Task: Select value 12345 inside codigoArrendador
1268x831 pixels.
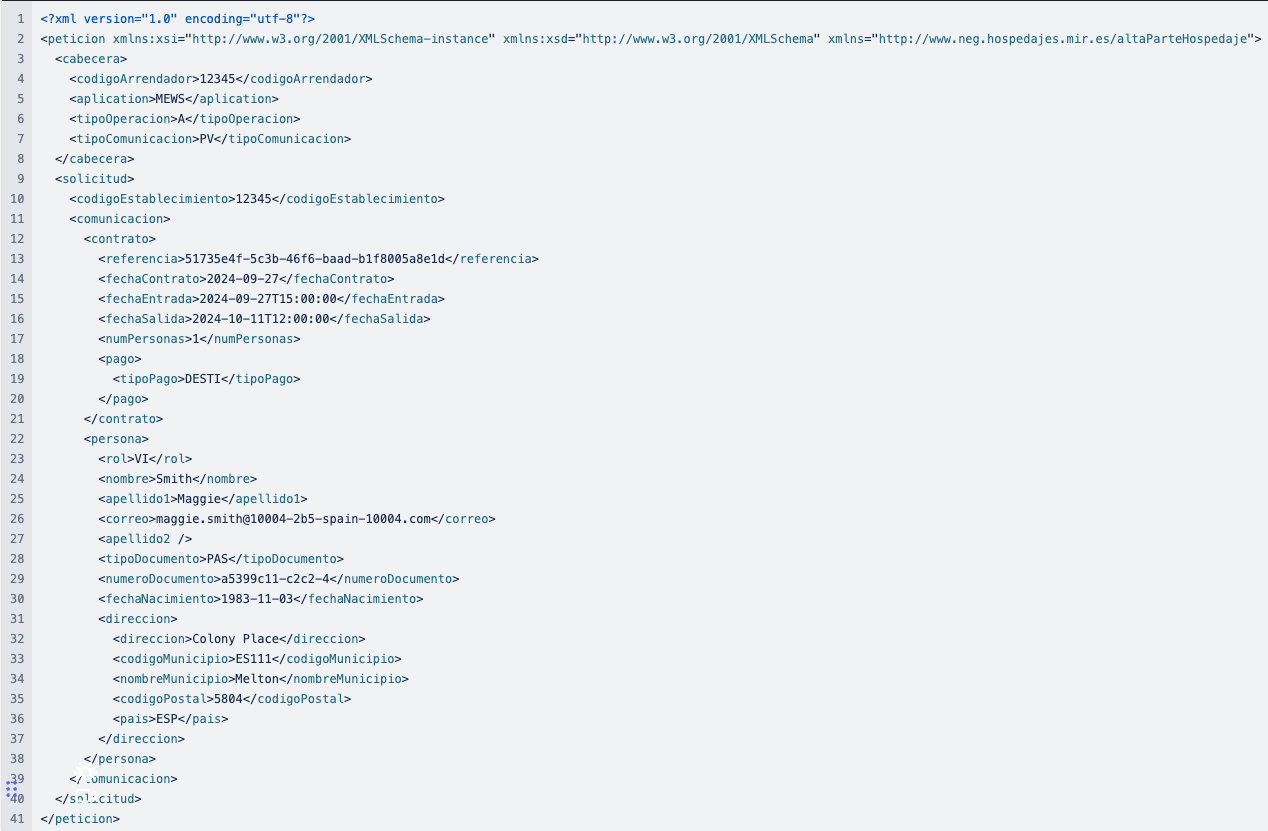Action: click(x=217, y=79)
